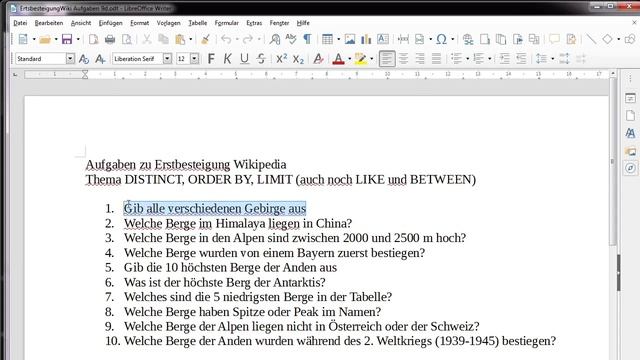Insert a special character with Omega icon
640x360 pixels.
tap(441, 39)
